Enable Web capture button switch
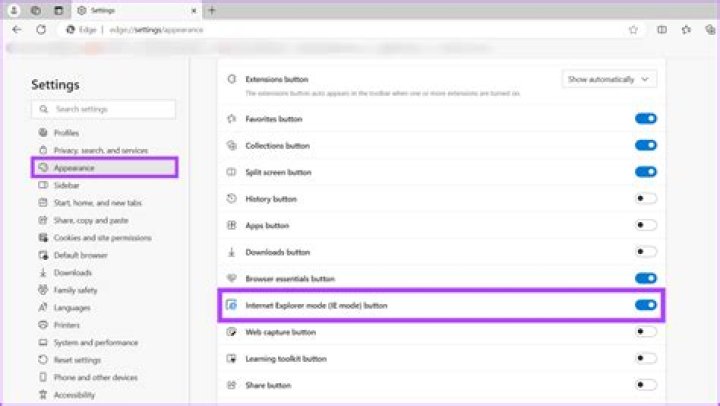 tap(646, 332)
